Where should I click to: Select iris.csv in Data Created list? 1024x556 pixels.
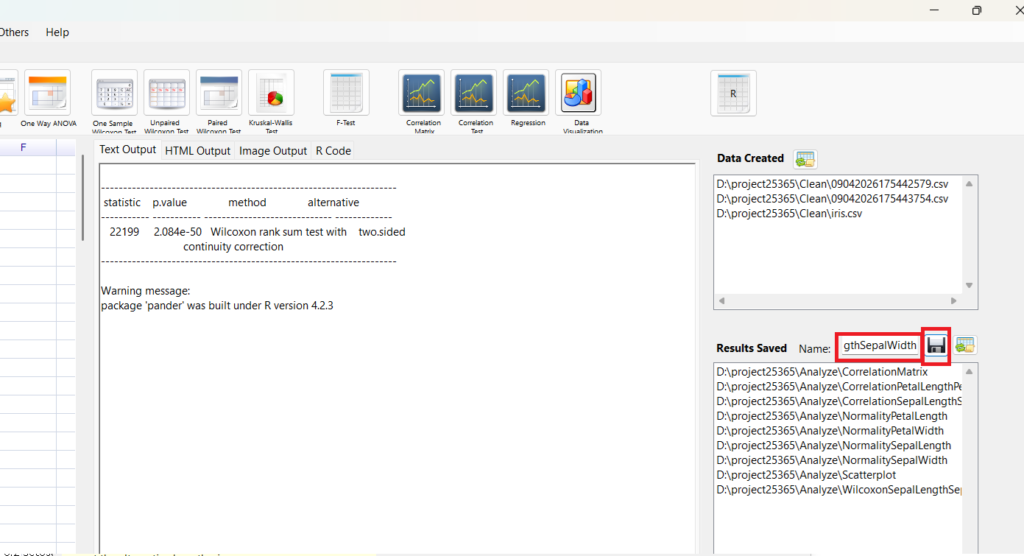tap(789, 214)
